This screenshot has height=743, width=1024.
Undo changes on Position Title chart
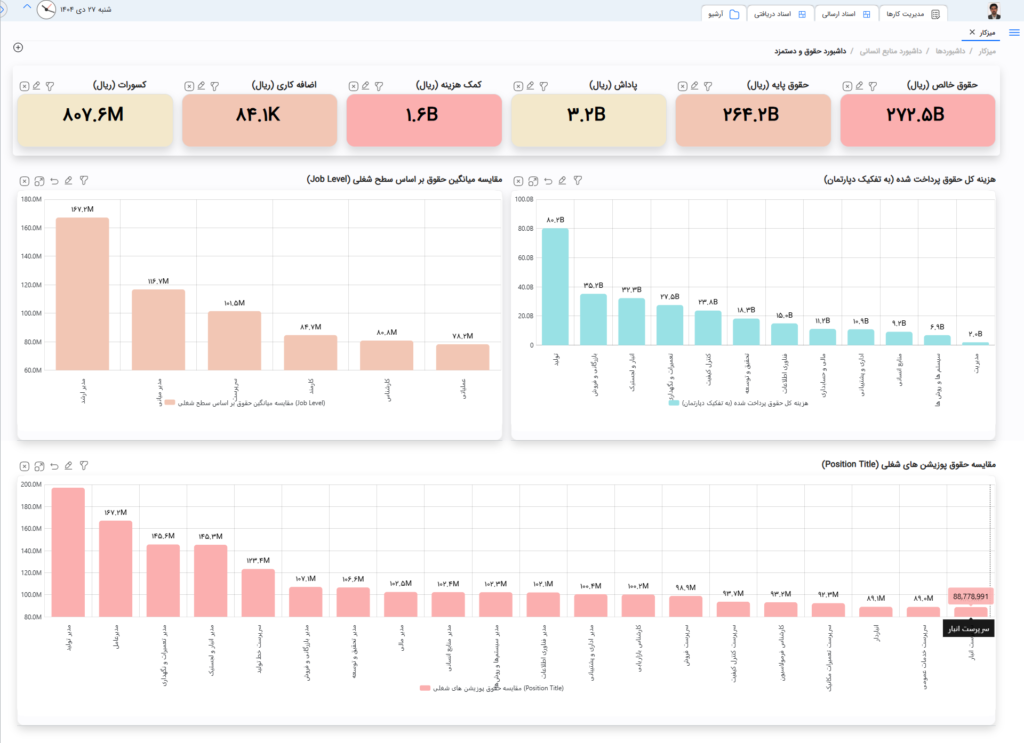54,466
